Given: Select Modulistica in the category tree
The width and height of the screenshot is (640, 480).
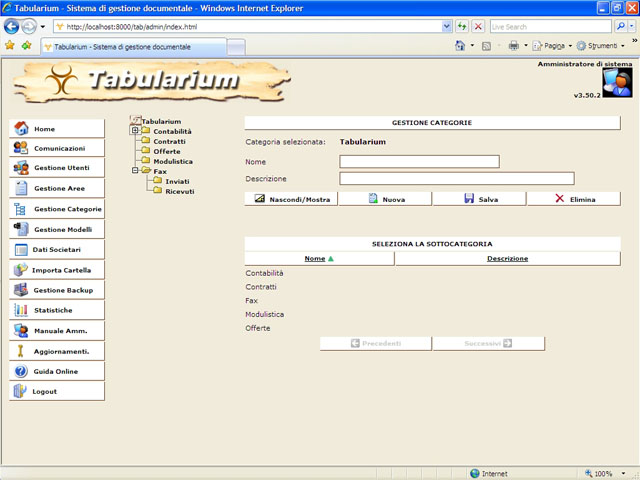Looking at the screenshot, I should tap(173, 161).
